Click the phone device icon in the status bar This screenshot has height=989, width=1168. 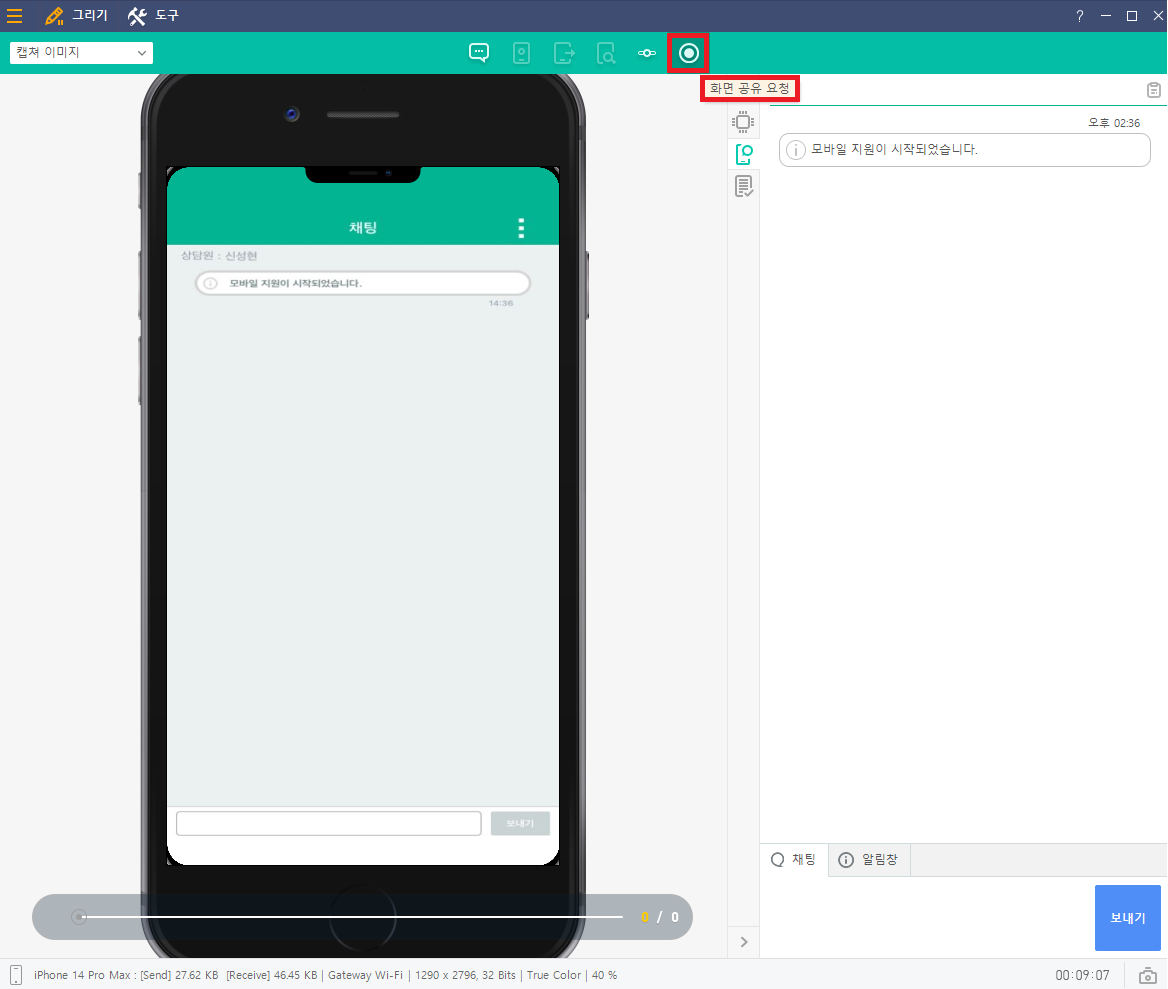pyautogui.click(x=16, y=975)
